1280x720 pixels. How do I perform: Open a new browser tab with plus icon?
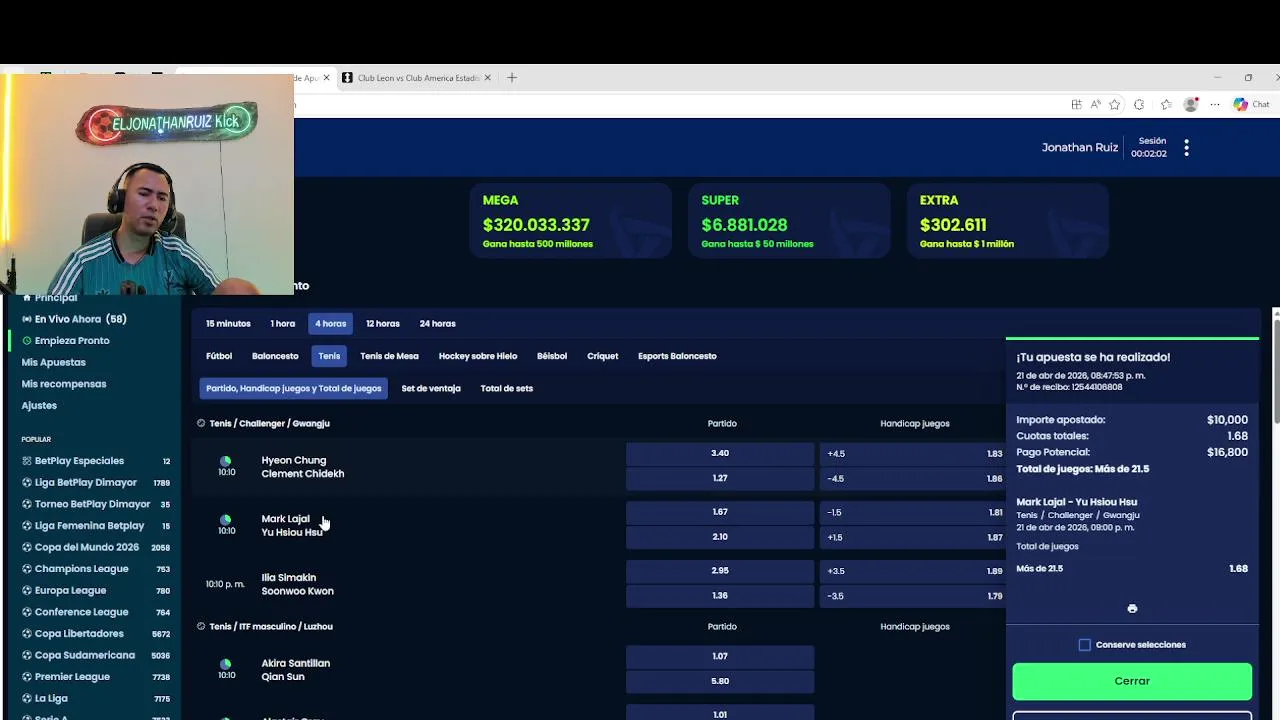pos(512,78)
